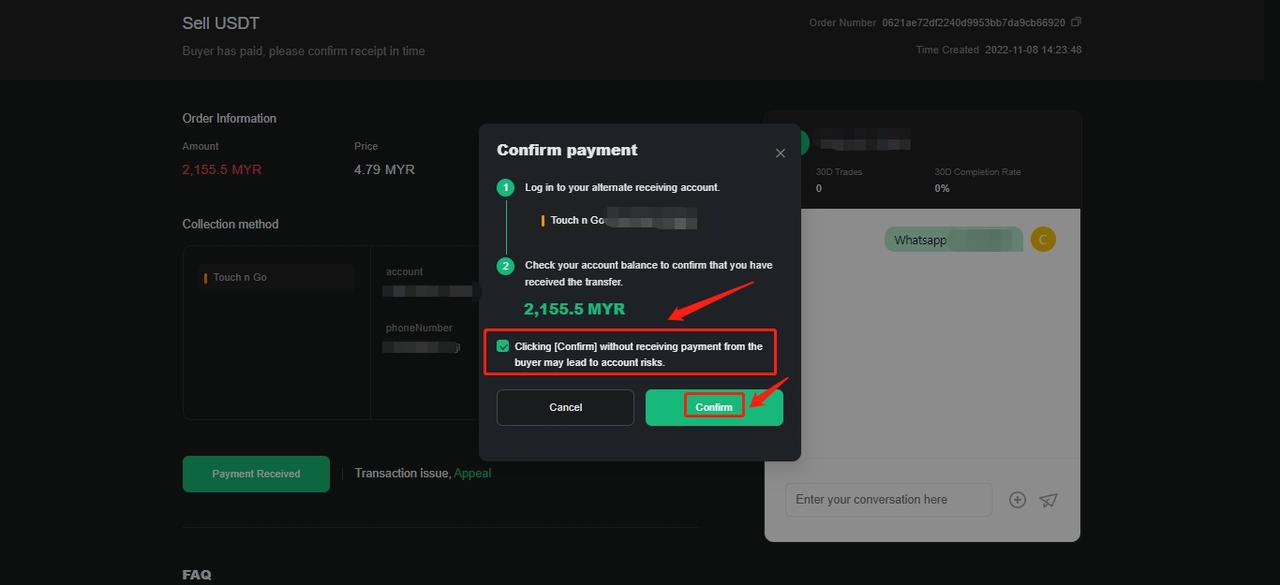Open the Appeal link
Image resolution: width=1280 pixels, height=585 pixels.
[472, 473]
